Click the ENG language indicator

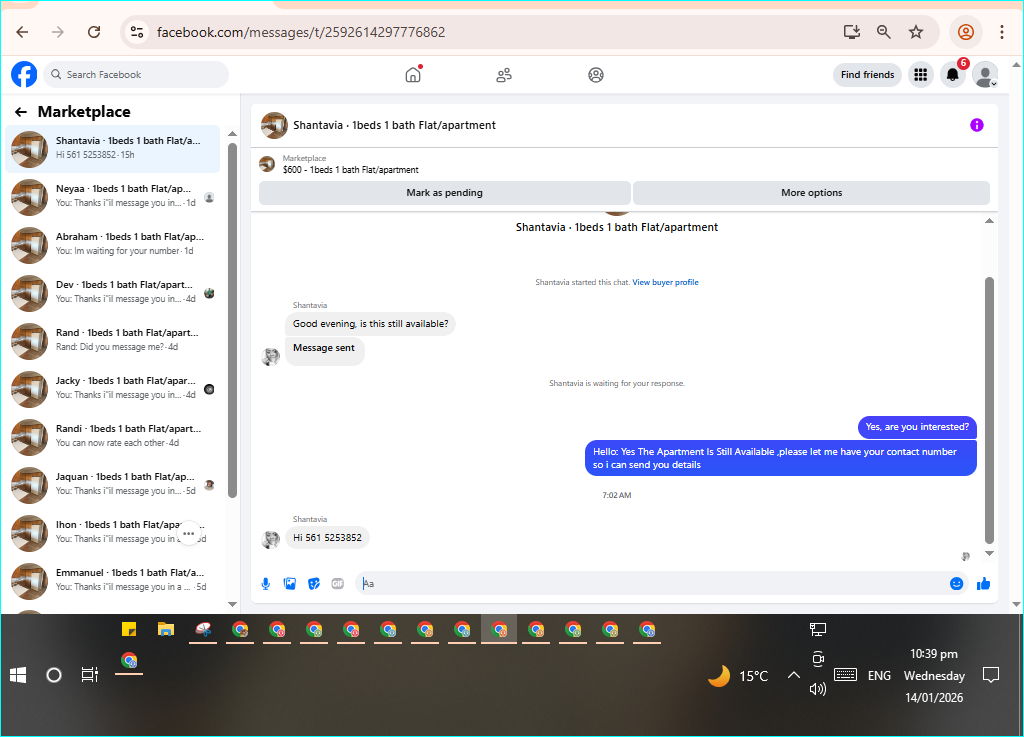point(879,676)
